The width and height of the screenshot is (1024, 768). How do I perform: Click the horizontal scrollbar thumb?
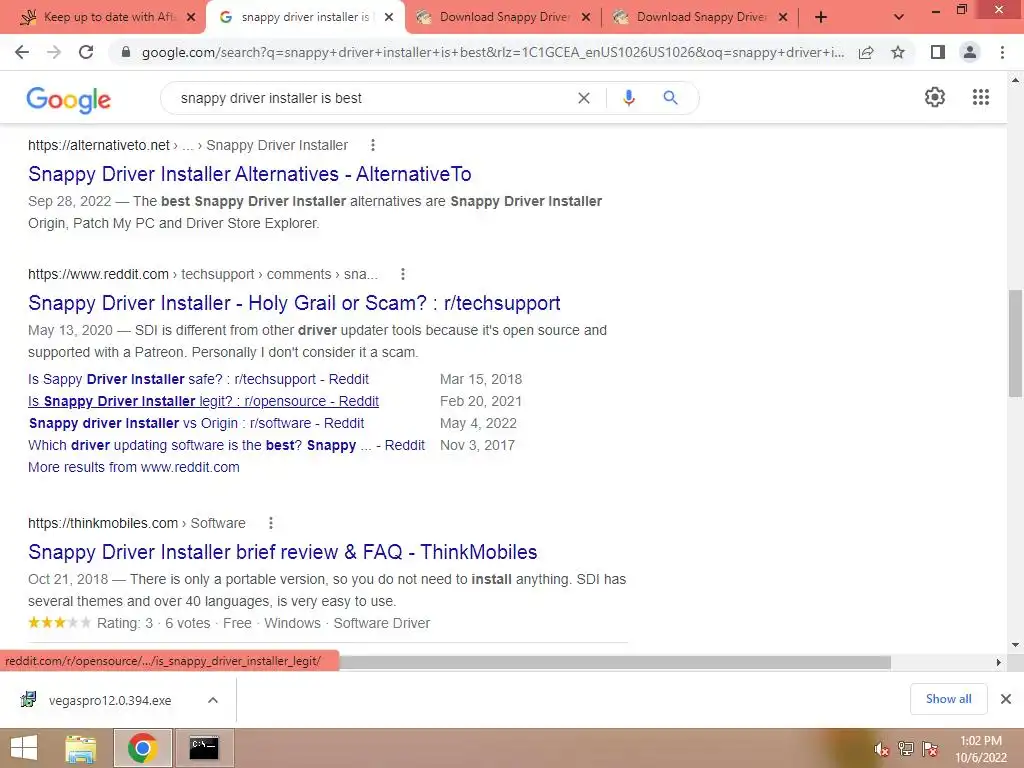click(615, 662)
